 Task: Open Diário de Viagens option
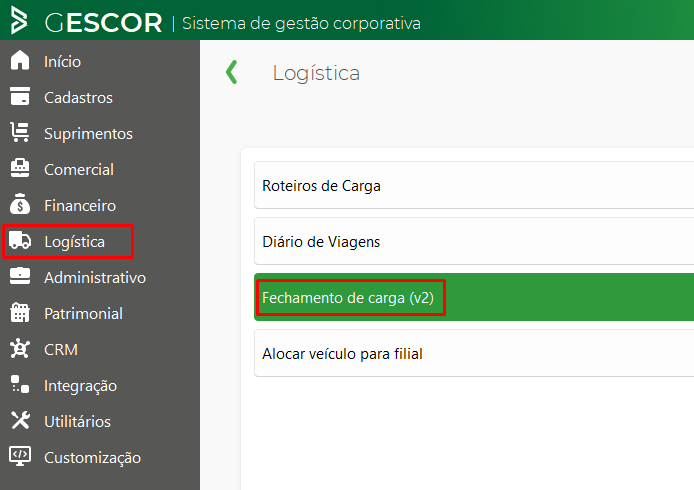[474, 241]
